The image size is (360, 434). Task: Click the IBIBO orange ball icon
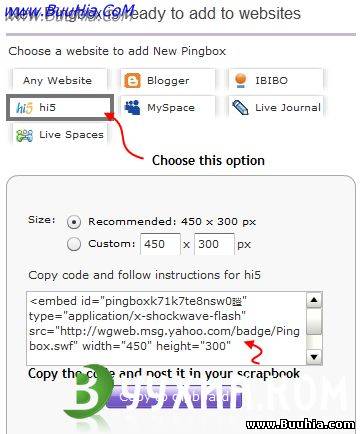pyautogui.click(x=241, y=80)
